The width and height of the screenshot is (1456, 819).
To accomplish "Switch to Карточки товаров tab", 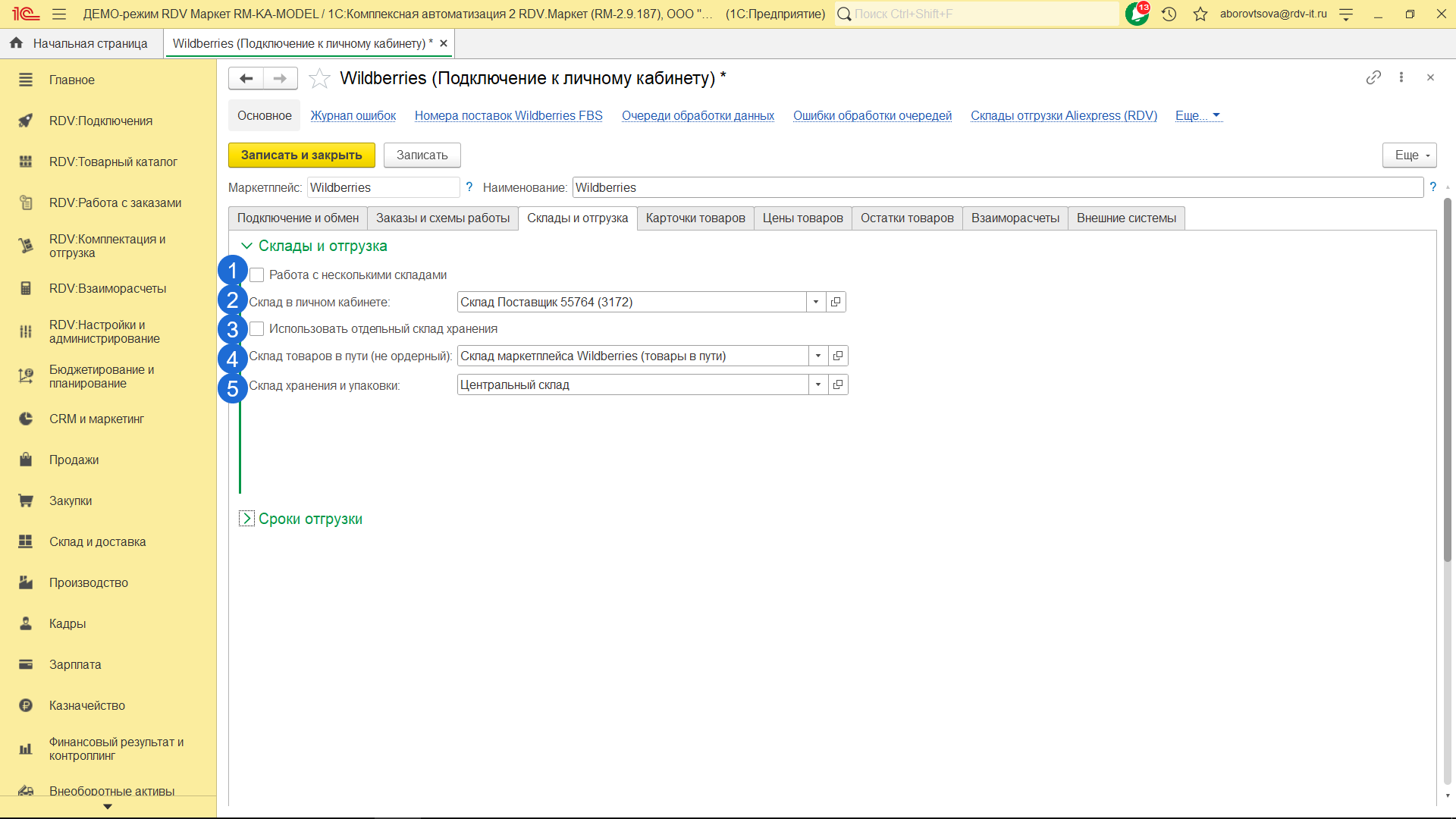I will (695, 218).
